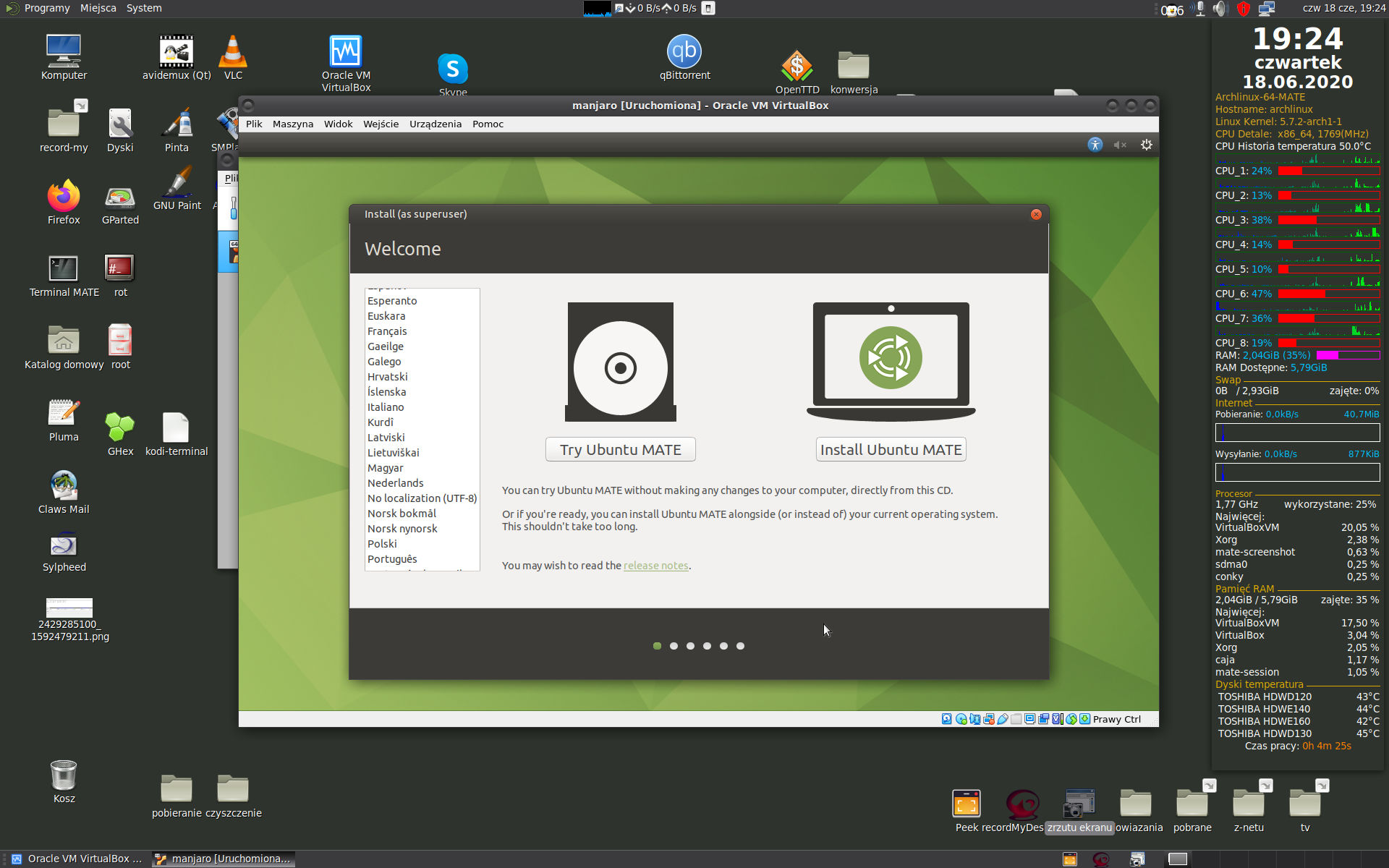This screenshot has width=1389, height=868.
Task: Click the webcam status icon in VirtualBox
Action: point(1043,718)
